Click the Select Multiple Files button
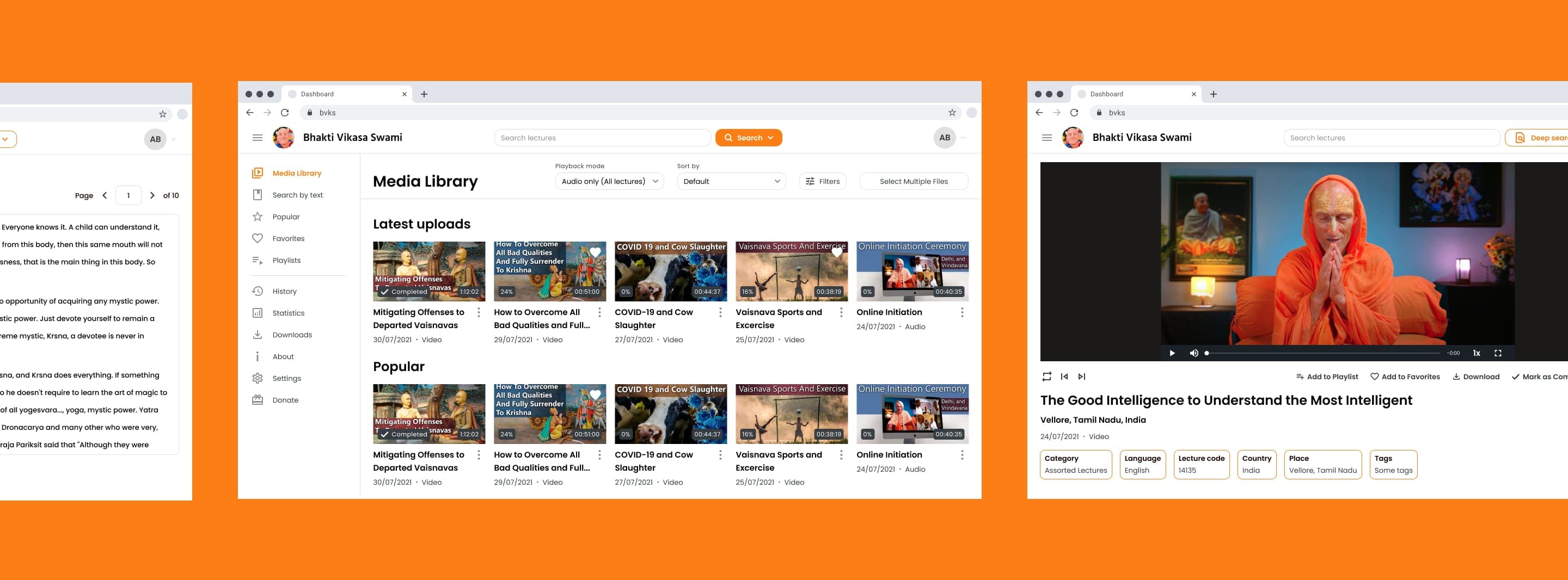This screenshot has width=1568, height=580. 913,181
